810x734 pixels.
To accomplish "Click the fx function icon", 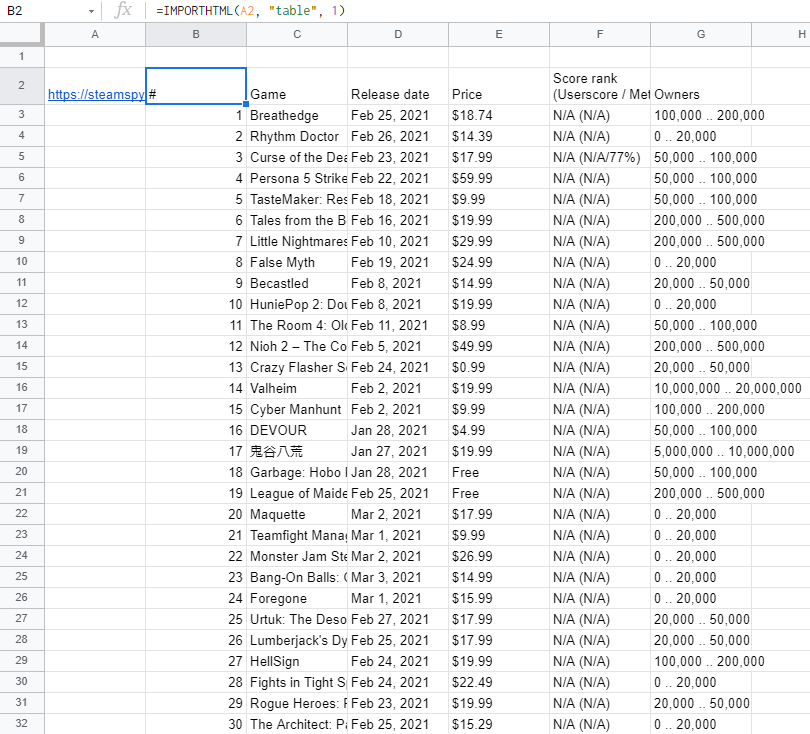I will click(123, 10).
